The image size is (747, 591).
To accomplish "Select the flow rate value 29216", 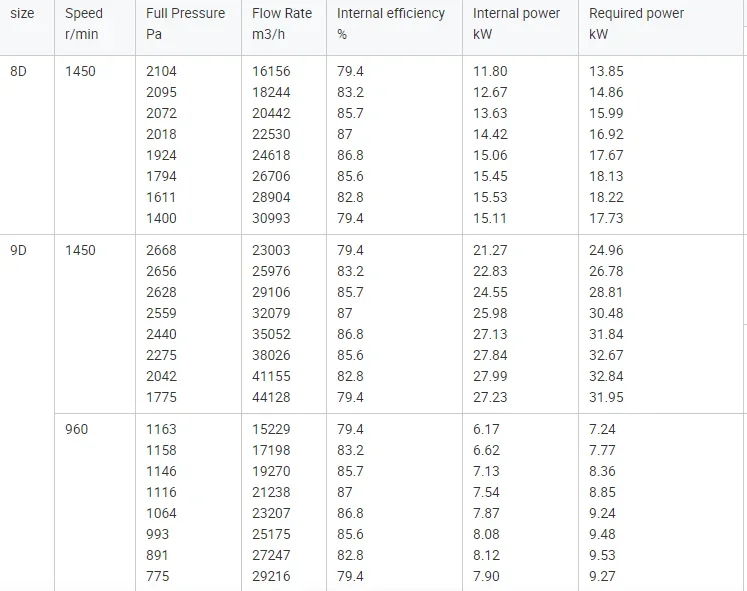I will click(271, 576).
